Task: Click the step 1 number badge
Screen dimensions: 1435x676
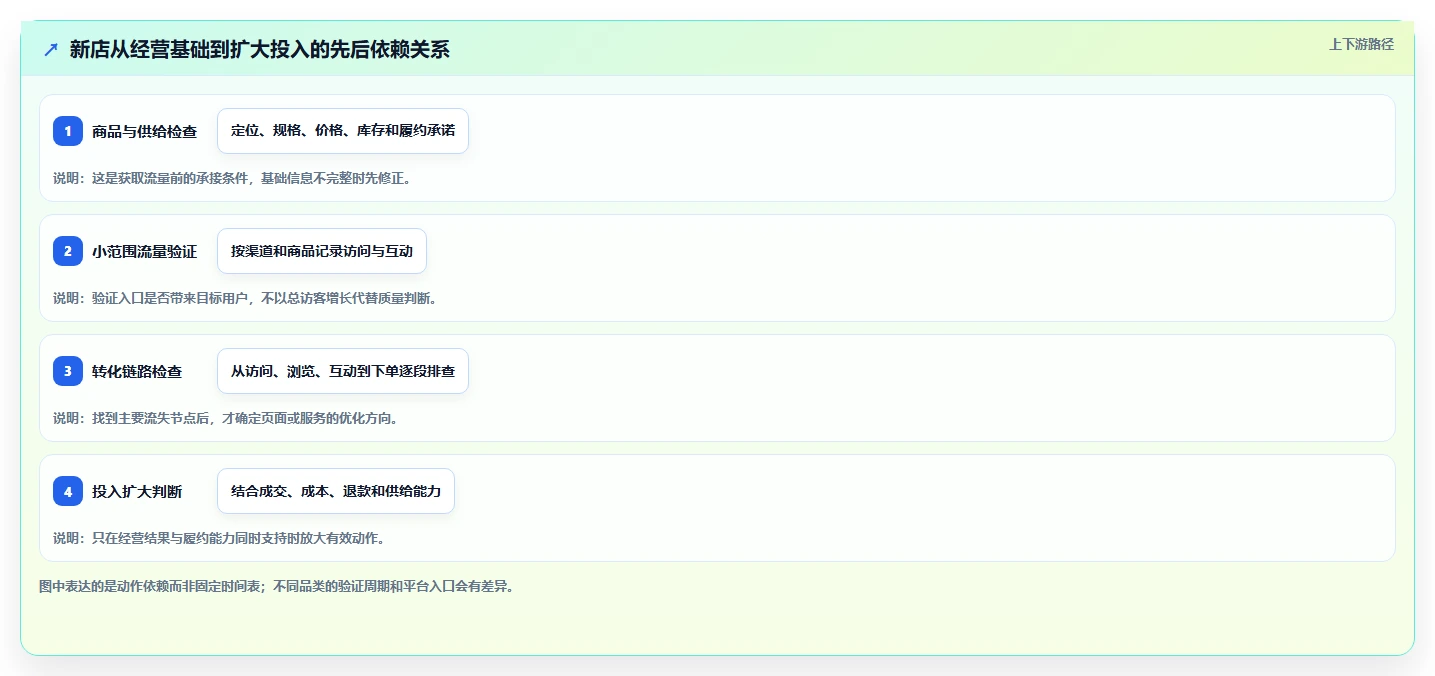Action: 68,131
